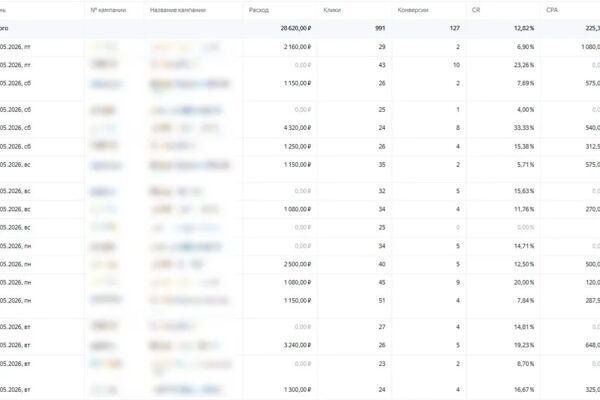
Task: Click the CPA cell in the 12,50 % row
Action: pyautogui.click(x=592, y=264)
